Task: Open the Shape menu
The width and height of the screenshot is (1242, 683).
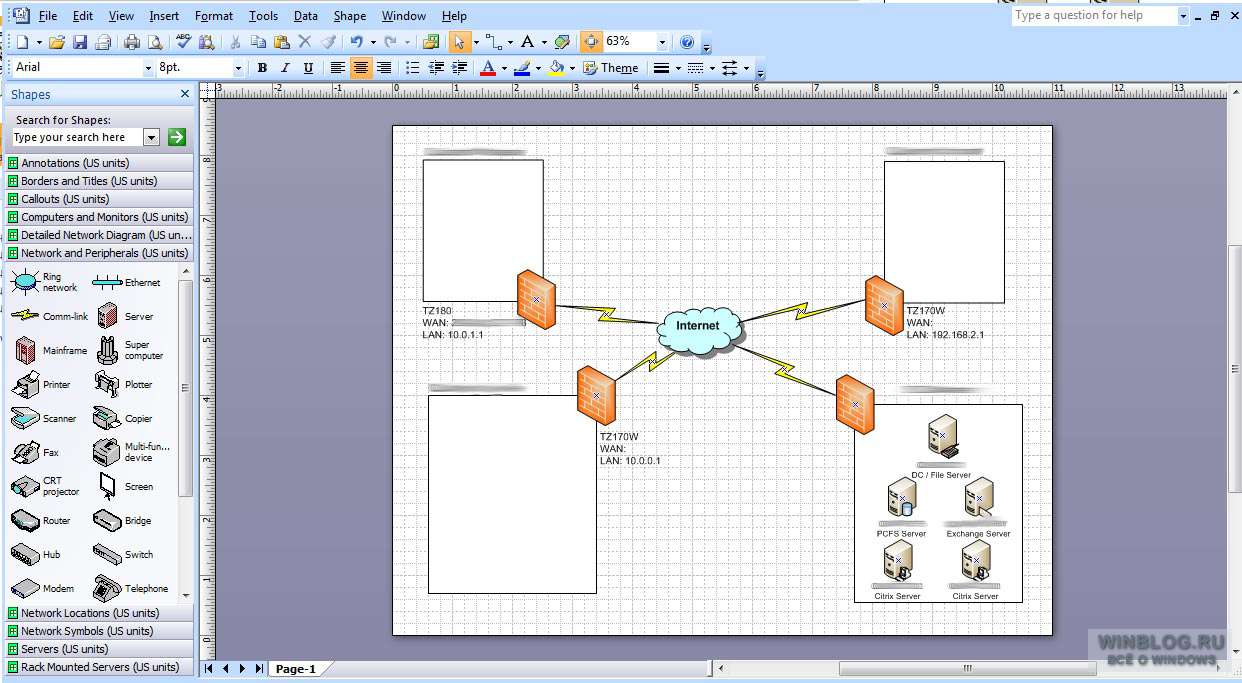Action: coord(350,16)
